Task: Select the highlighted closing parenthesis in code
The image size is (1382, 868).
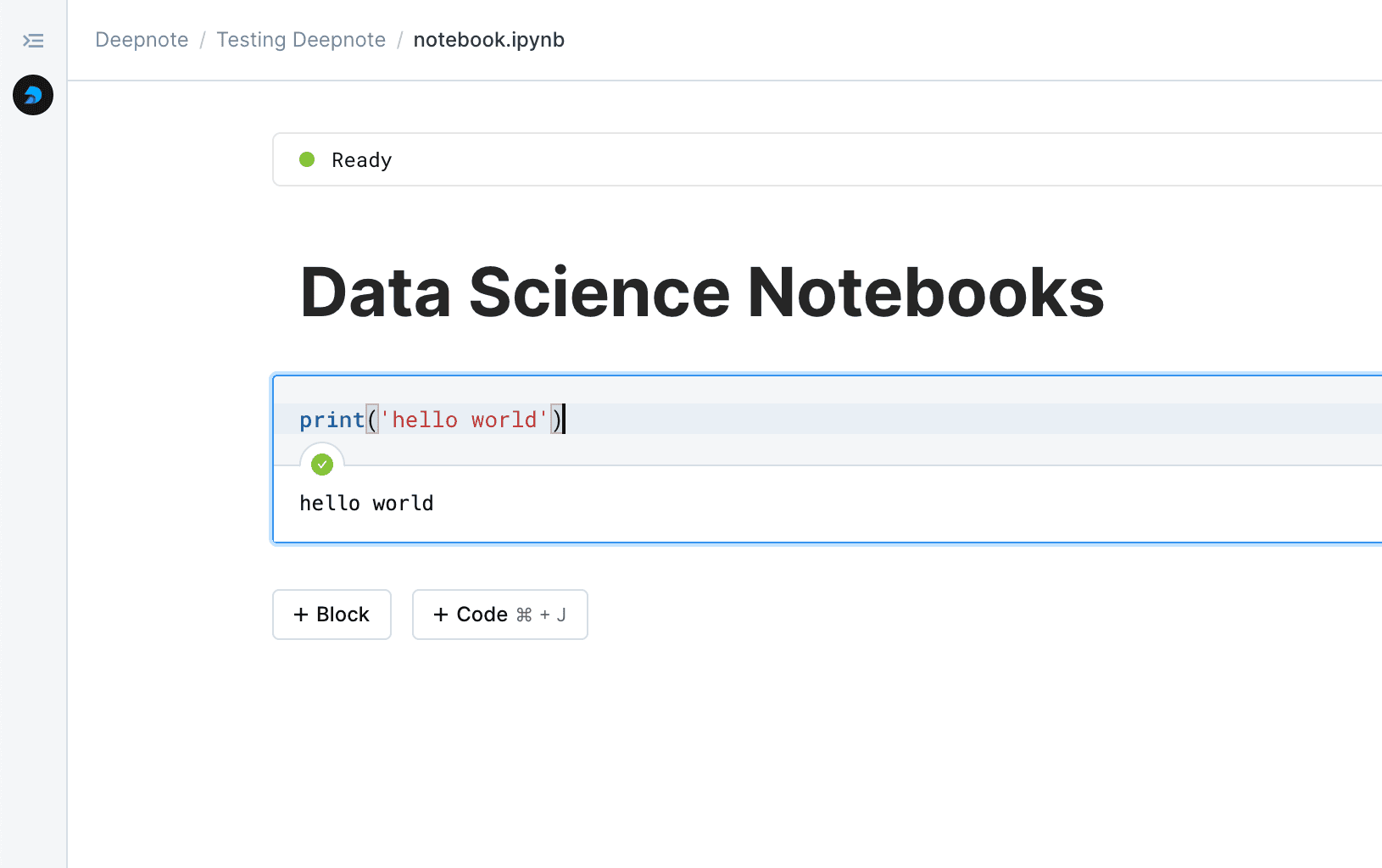Action: [x=557, y=419]
